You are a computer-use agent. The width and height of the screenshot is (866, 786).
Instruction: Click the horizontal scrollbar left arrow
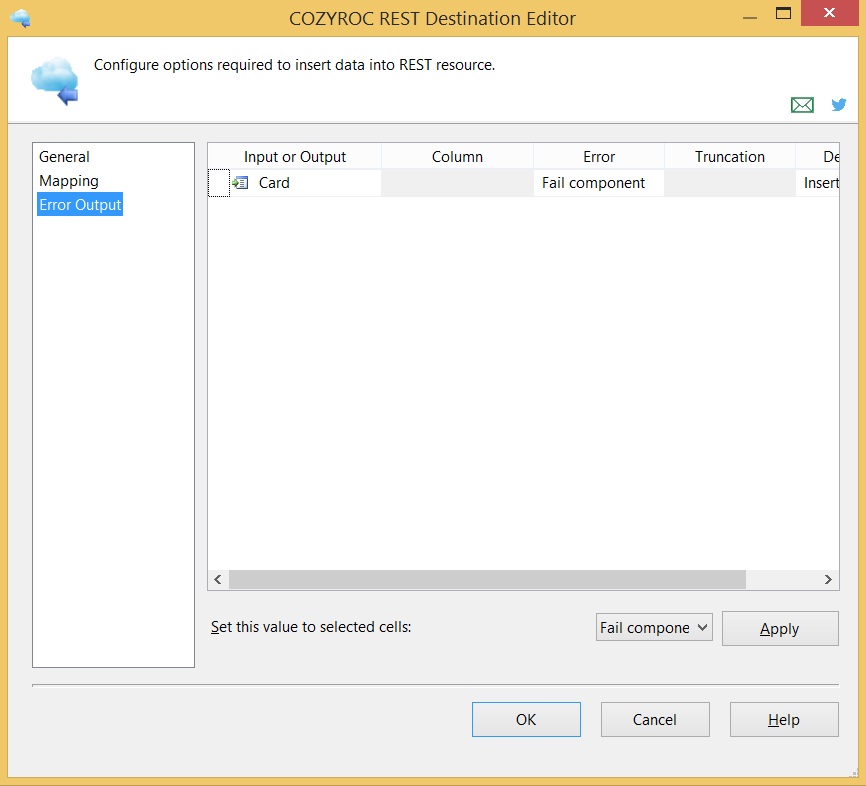pyautogui.click(x=218, y=579)
